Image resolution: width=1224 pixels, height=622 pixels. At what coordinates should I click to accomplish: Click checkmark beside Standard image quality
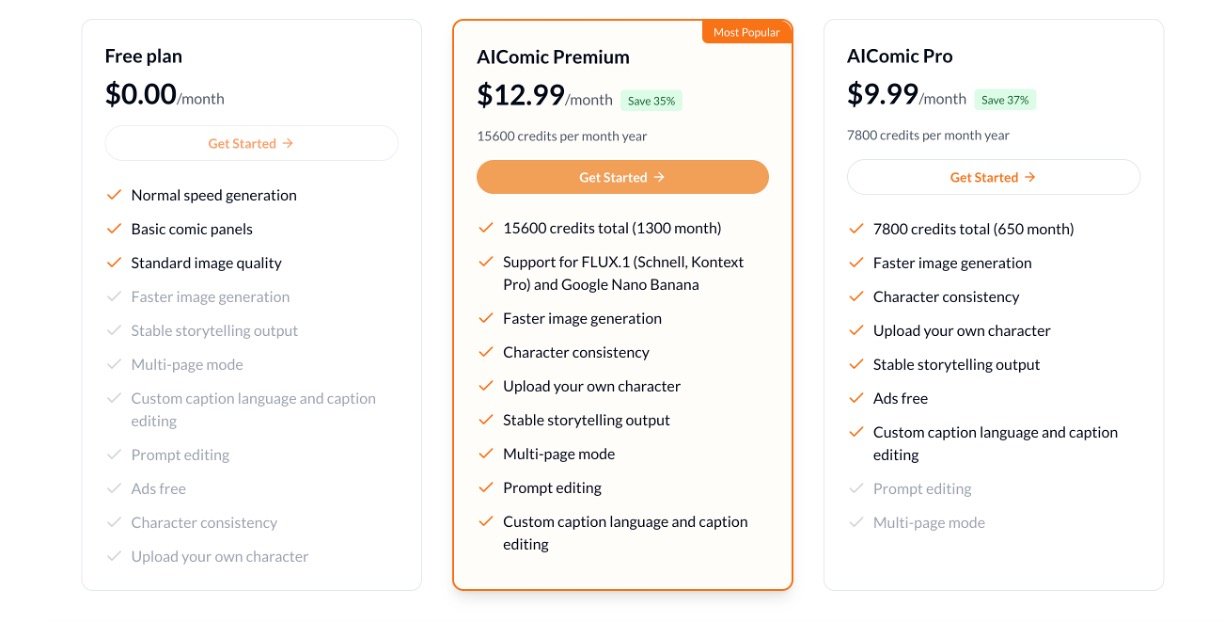tap(114, 263)
